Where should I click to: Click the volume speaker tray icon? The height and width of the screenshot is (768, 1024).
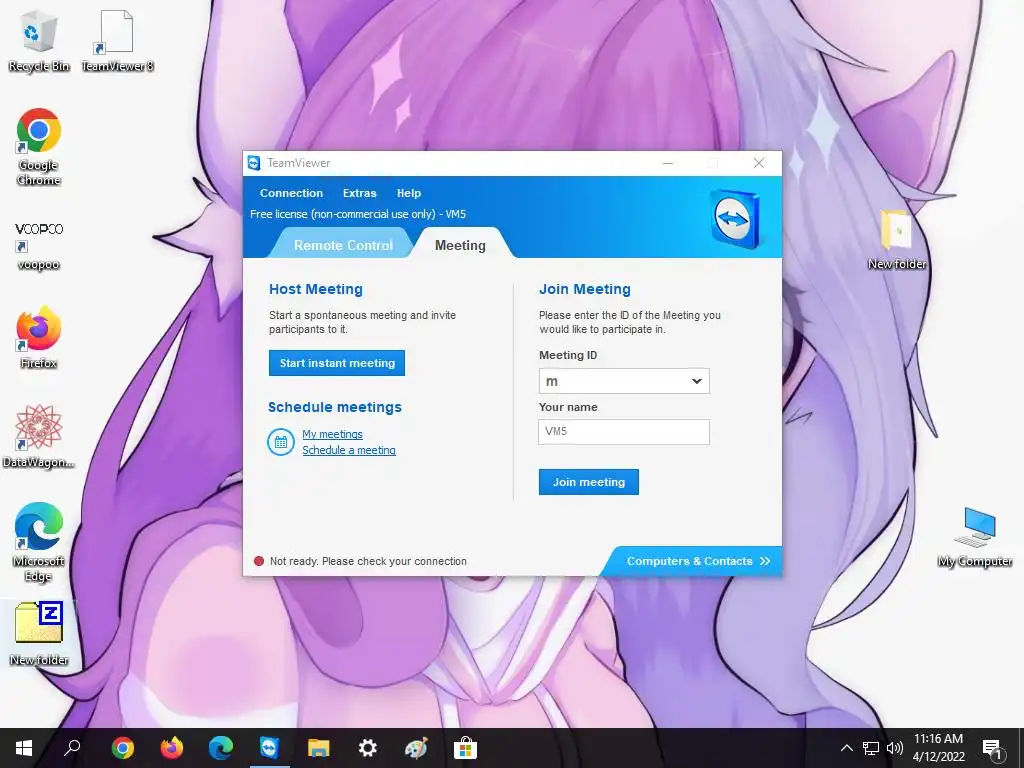pyautogui.click(x=895, y=748)
